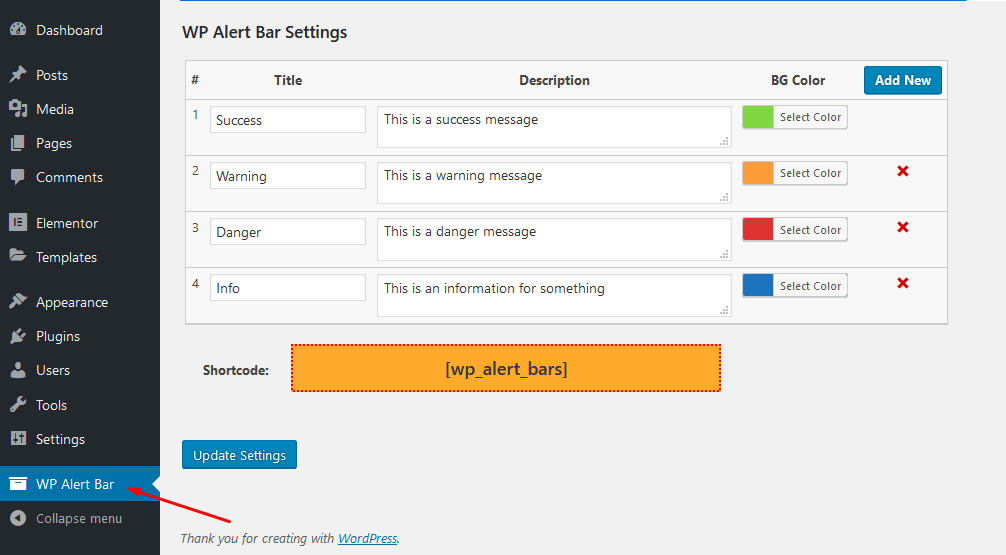
Task: Click Select Color for Info row
Action: 810,286
